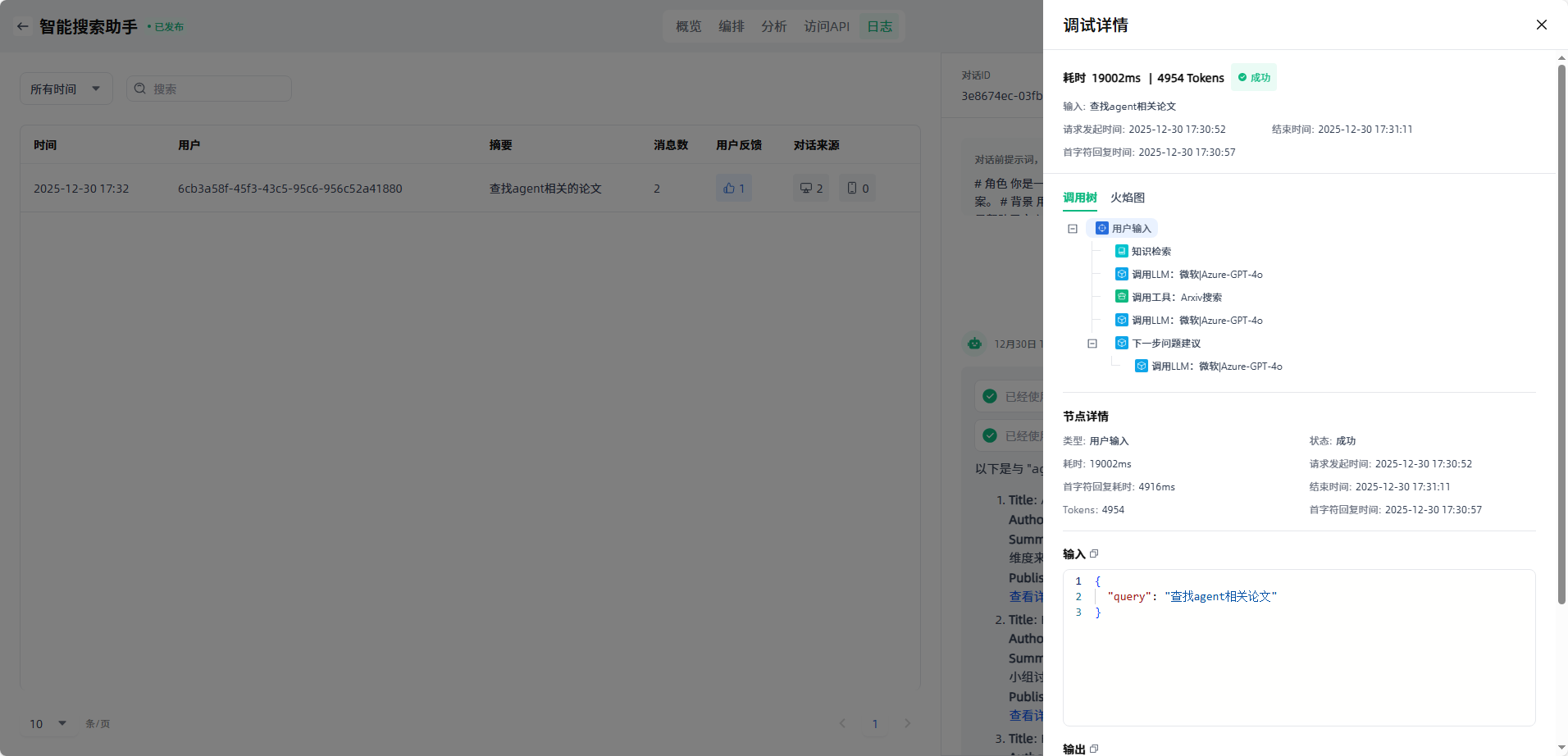Viewport: 1568px width, 756px height.
Task: Collapse the 下一步问题建议 tree node
Action: [1092, 344]
